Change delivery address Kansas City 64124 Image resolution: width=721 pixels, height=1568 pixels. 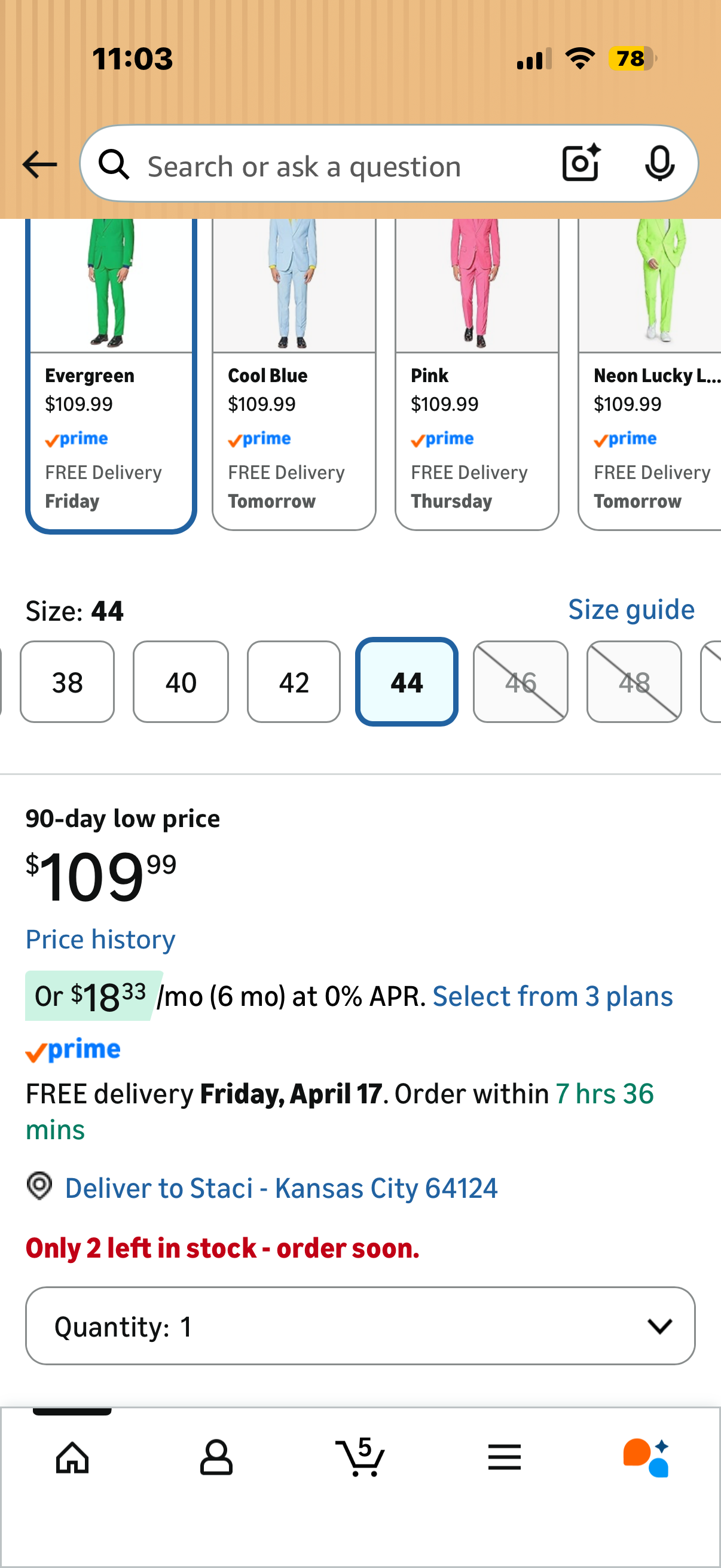(281, 1188)
